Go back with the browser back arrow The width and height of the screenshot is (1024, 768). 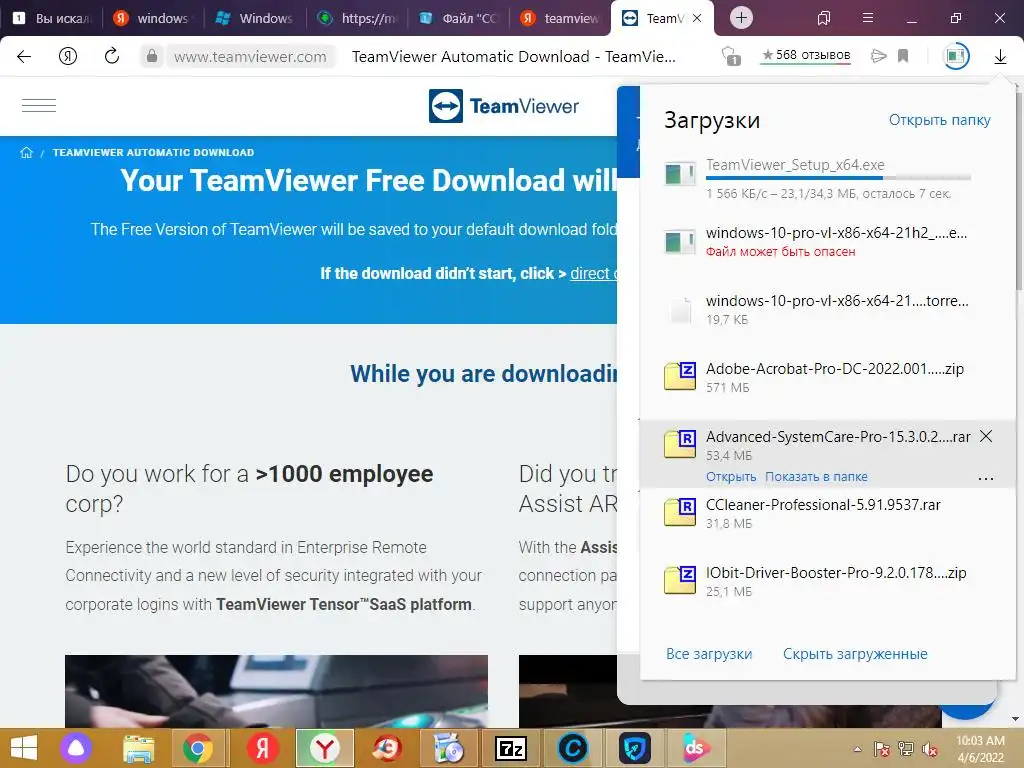(24, 56)
